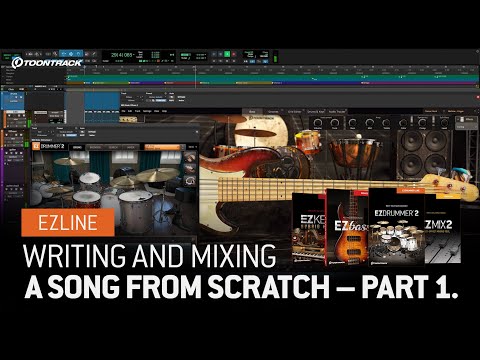Select the magnifier zoom tool in toolbar
Viewport: 480px width, 360px height.
pos(55,54)
